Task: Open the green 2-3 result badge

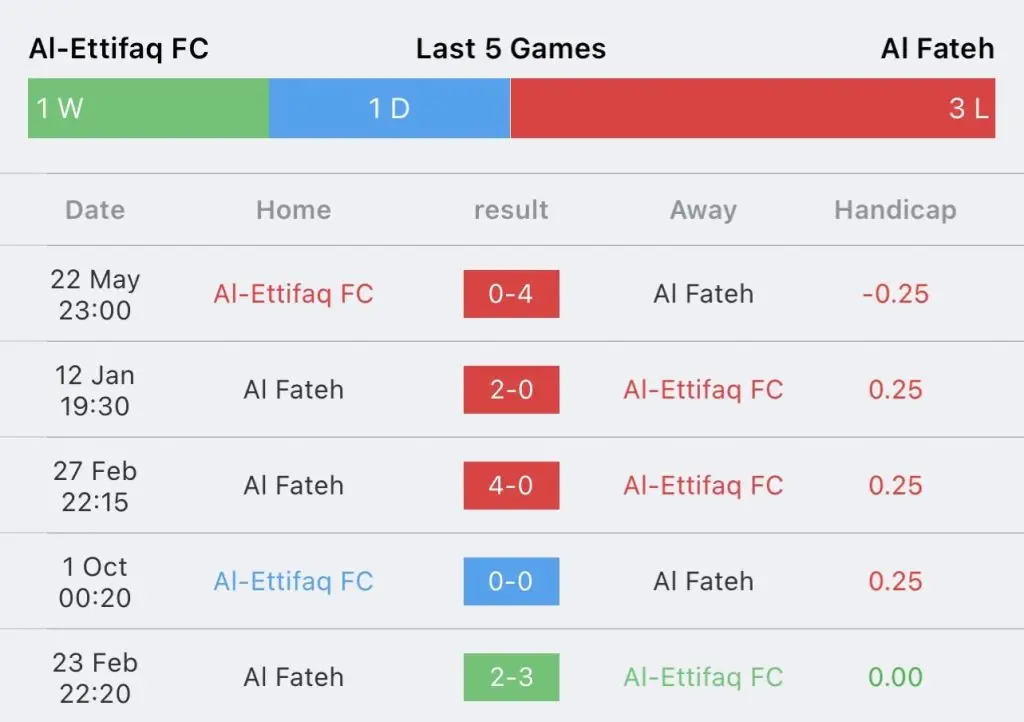Action: [x=511, y=677]
